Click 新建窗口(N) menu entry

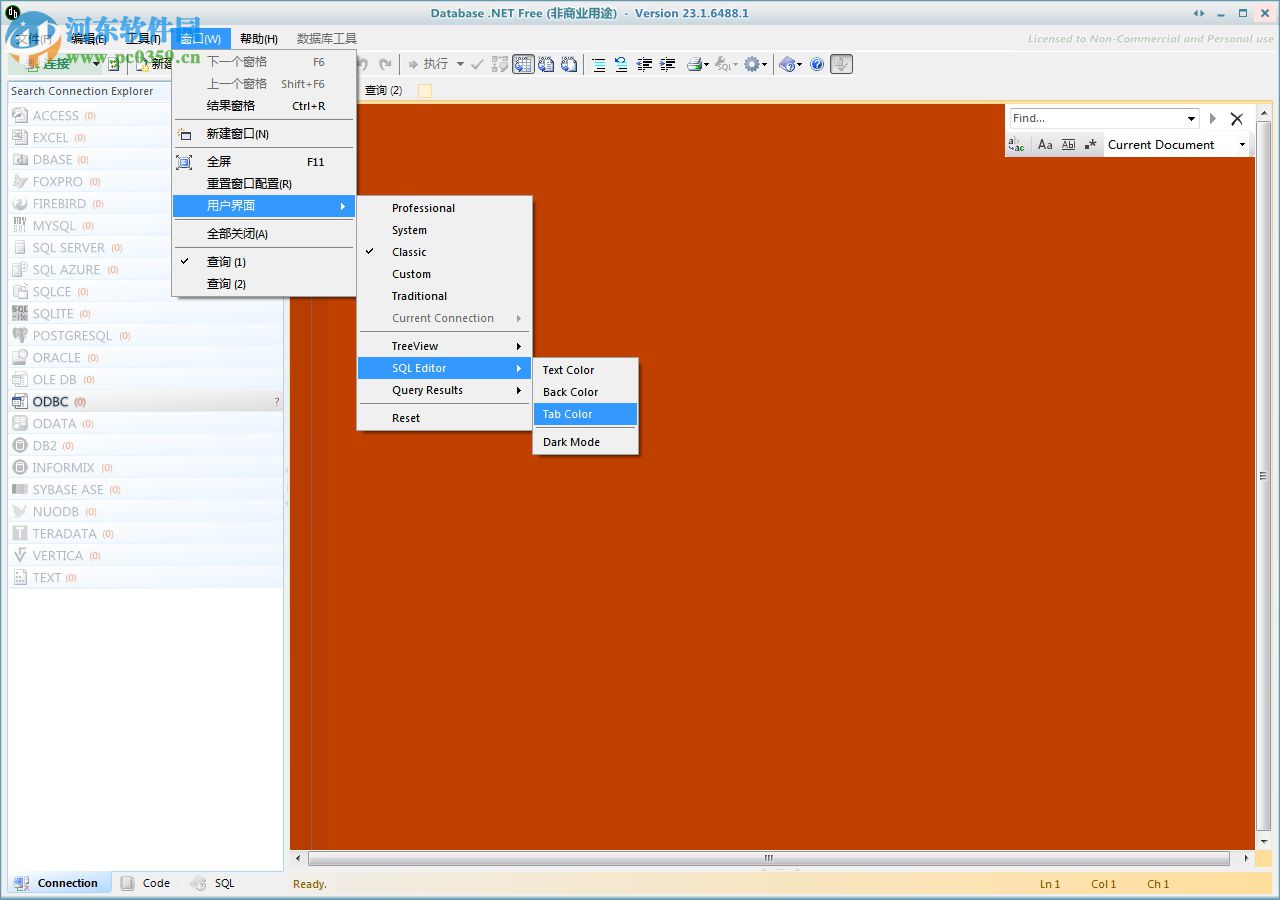(x=264, y=134)
